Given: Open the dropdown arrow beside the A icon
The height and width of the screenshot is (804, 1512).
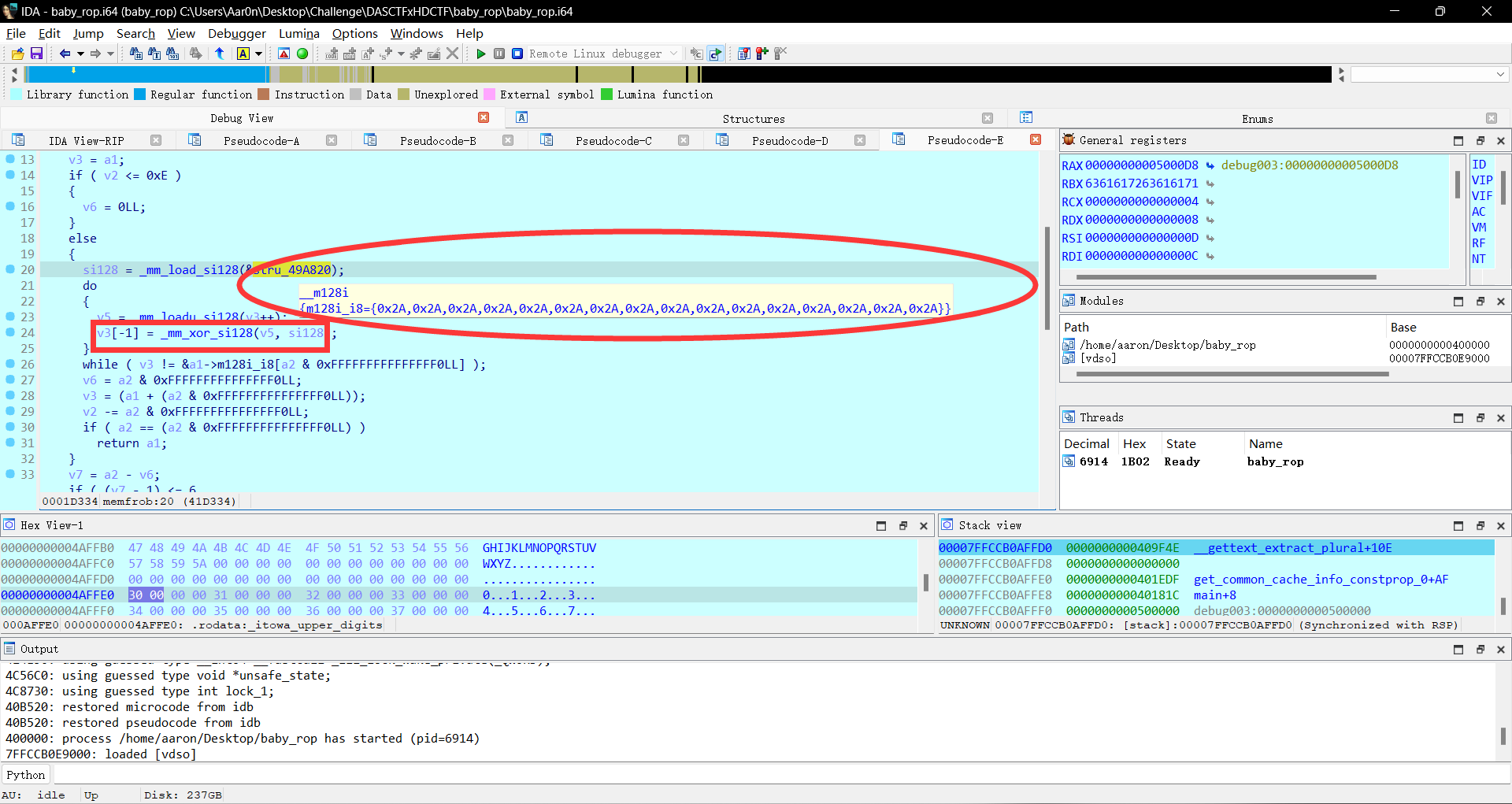Looking at the screenshot, I should pos(258,54).
